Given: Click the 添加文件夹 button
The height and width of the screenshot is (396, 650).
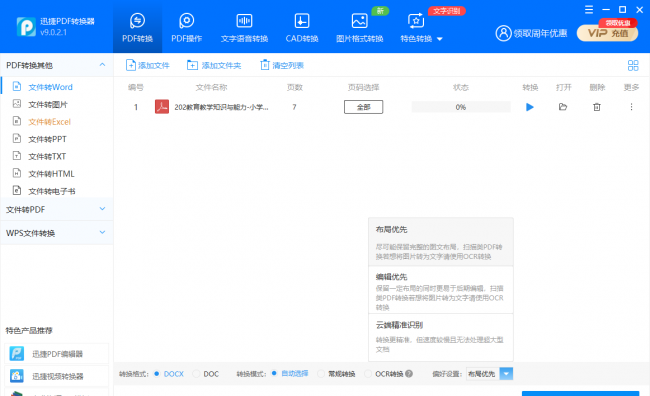Looking at the screenshot, I should pyautogui.click(x=214, y=65).
